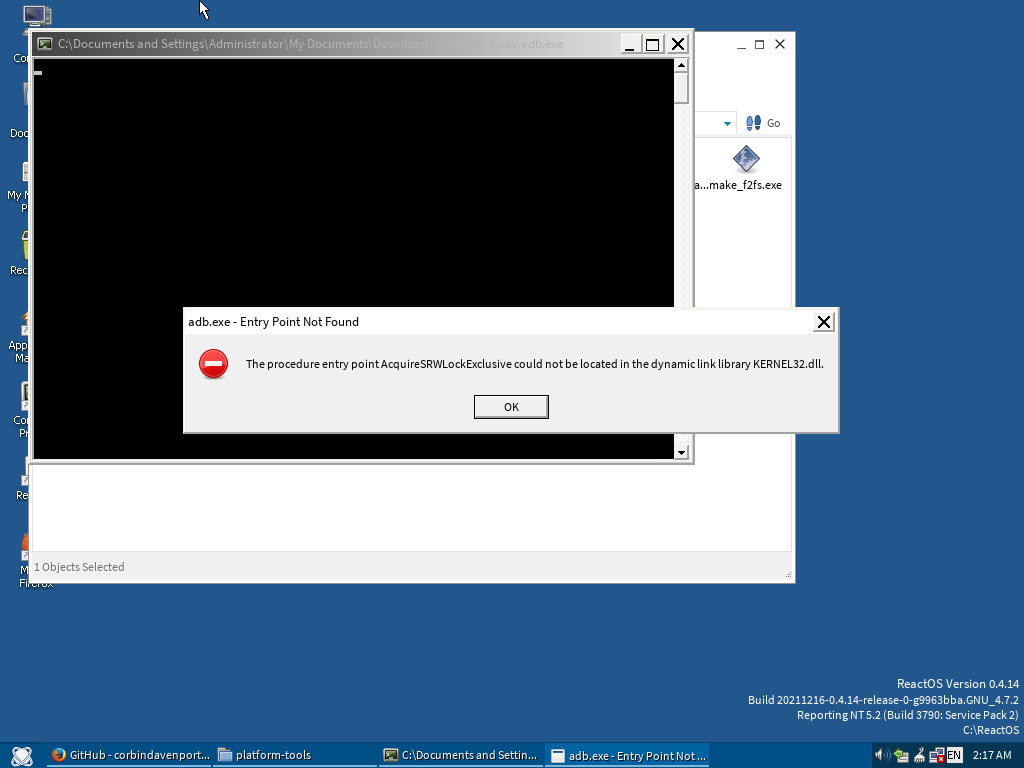Image resolution: width=1024 pixels, height=768 pixels.
Task: Click OK to dismiss the error
Action: tap(511, 406)
